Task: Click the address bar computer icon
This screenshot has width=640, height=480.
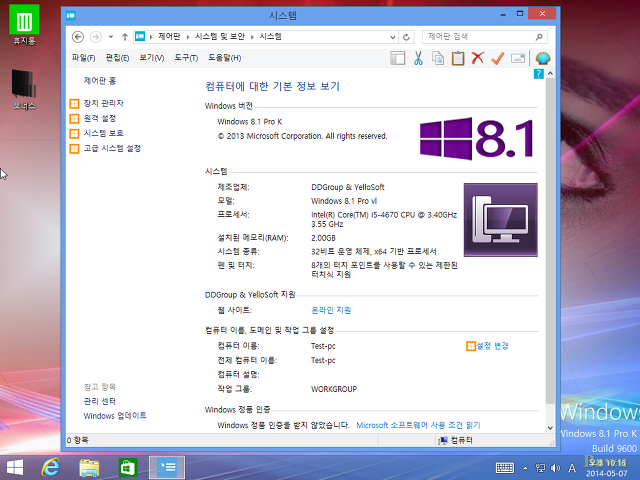Action: point(140,37)
